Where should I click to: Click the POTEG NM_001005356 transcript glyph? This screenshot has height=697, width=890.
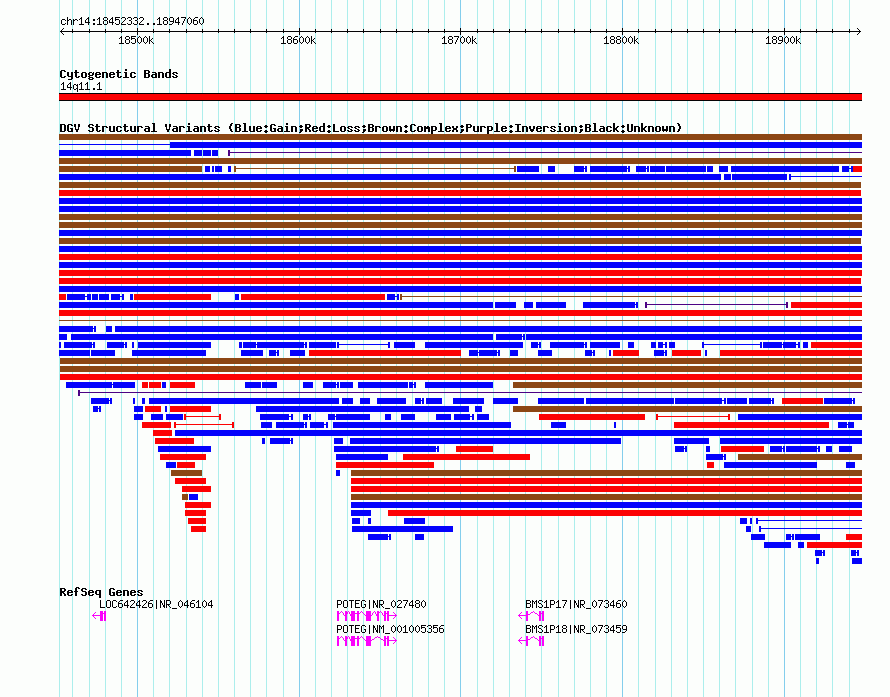[x=367, y=641]
